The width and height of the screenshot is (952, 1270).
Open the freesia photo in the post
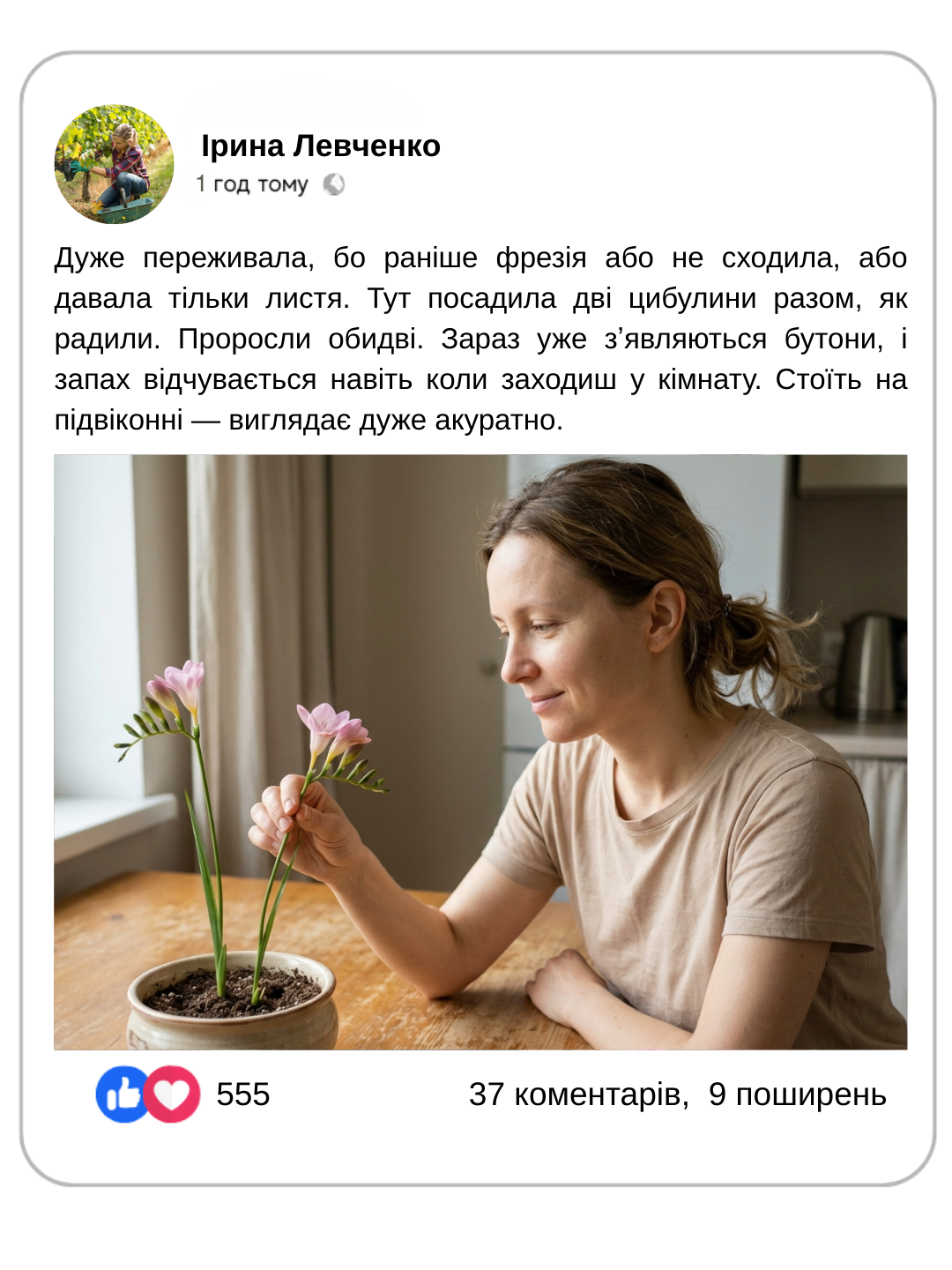tap(480, 752)
